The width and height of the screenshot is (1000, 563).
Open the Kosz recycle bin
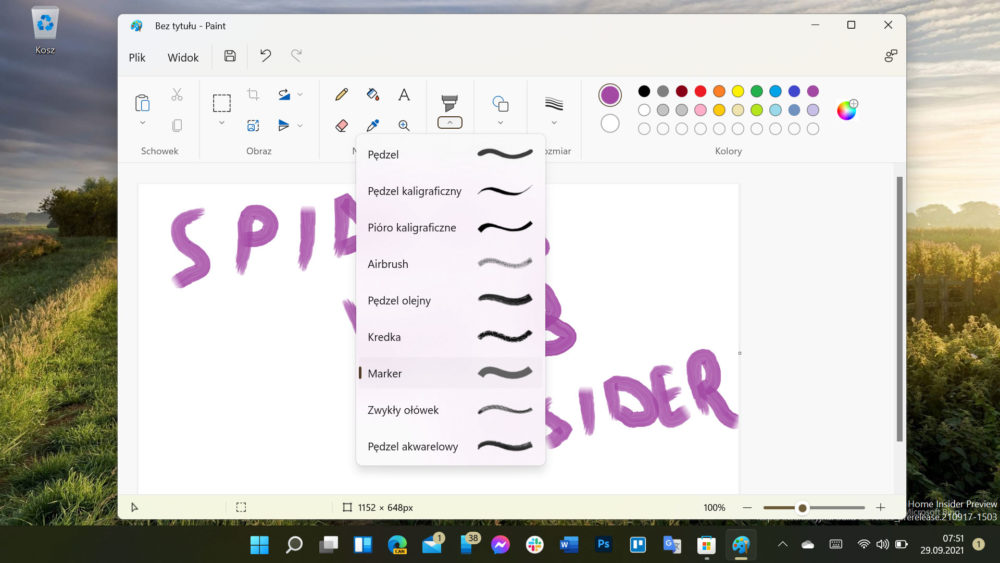tap(45, 31)
